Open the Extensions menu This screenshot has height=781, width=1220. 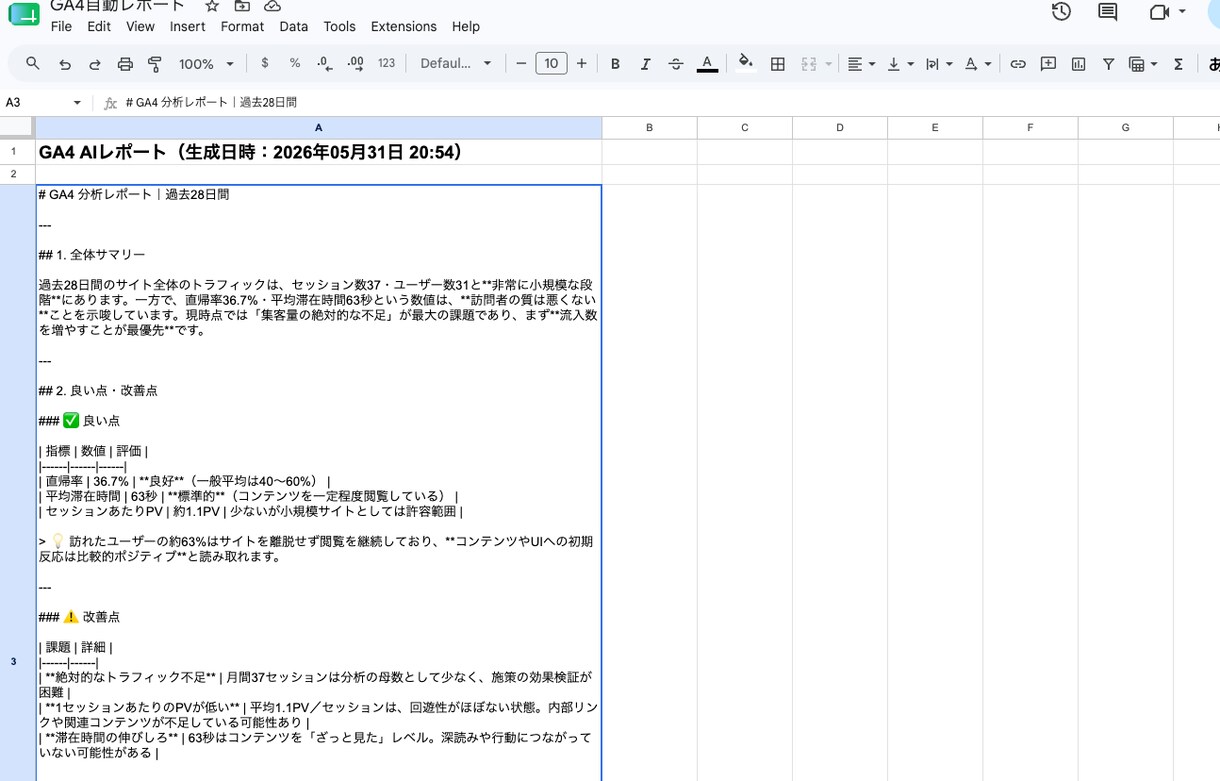tap(403, 26)
